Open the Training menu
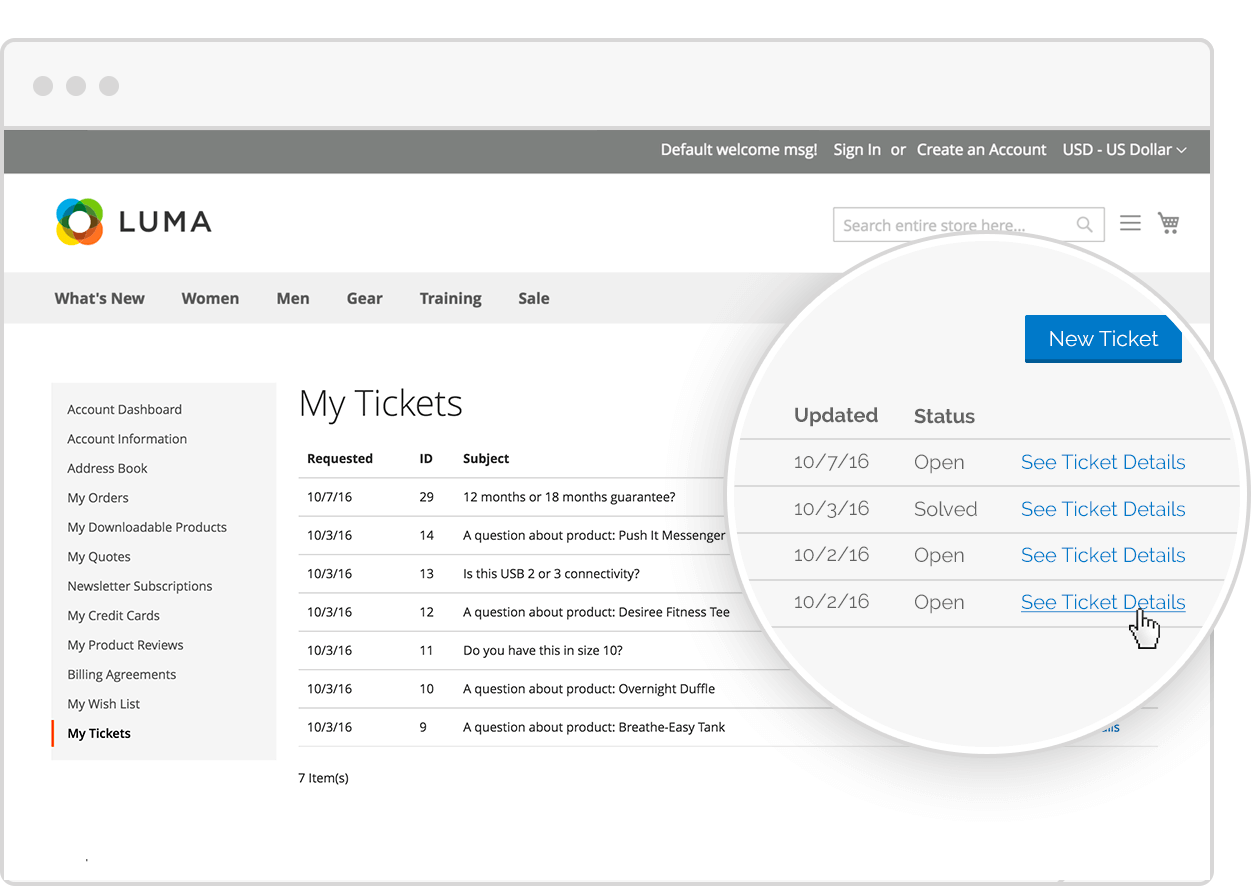The width and height of the screenshot is (1251, 886). click(450, 298)
